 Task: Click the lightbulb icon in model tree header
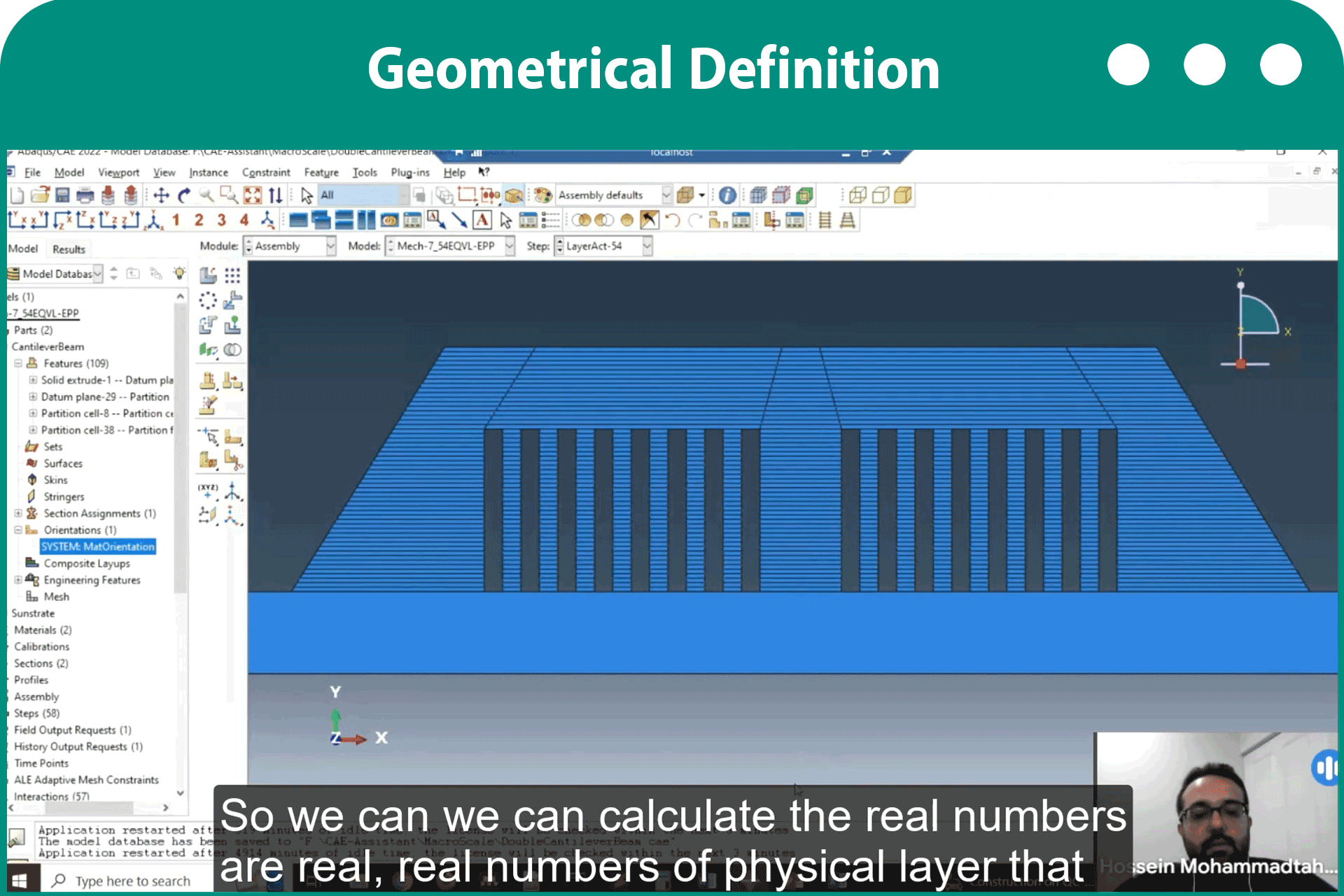click(180, 273)
